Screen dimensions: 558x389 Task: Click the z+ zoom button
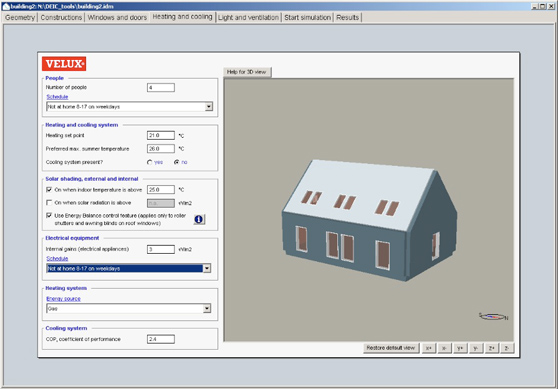(491, 348)
